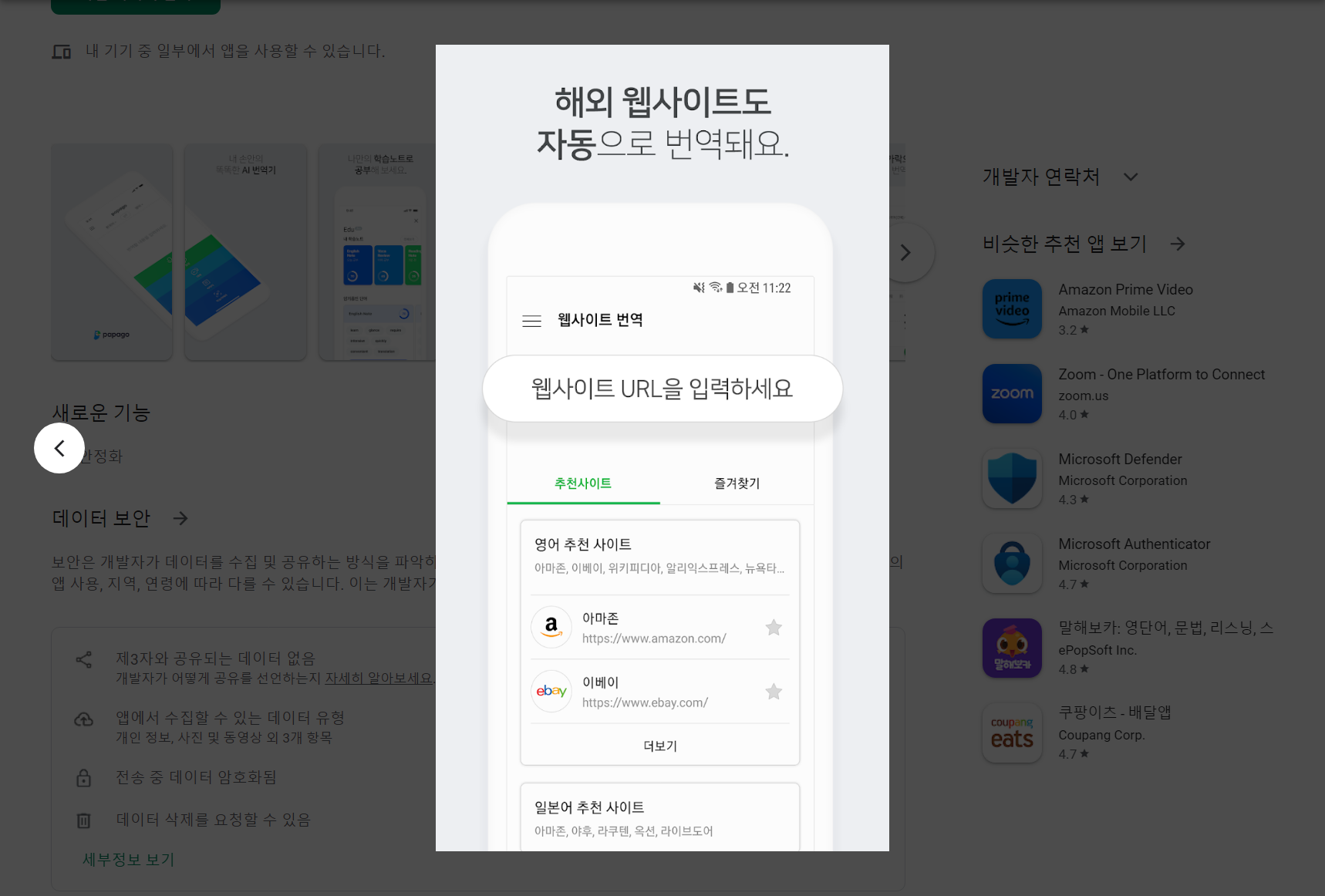The image size is (1325, 896).
Task: Click the arrow next to 데이터 보안
Action: point(180,518)
